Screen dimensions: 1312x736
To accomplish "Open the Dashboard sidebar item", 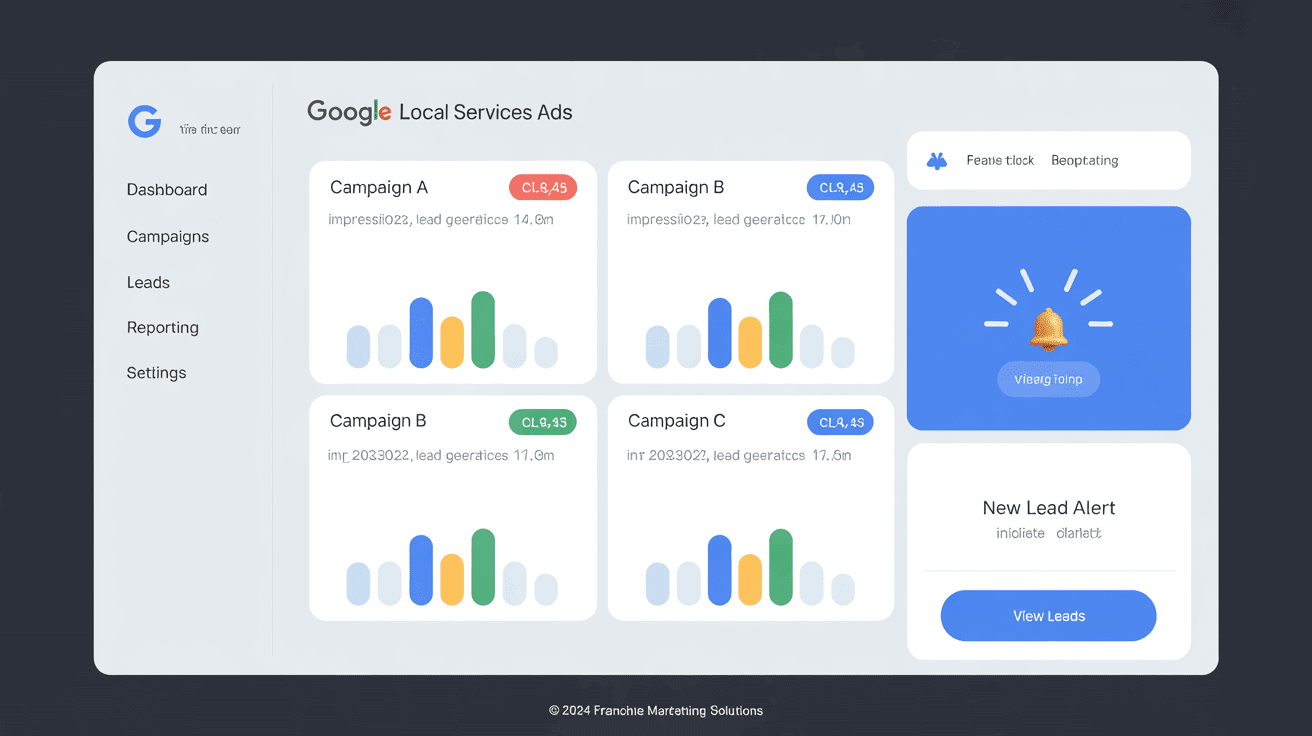I will [x=167, y=190].
